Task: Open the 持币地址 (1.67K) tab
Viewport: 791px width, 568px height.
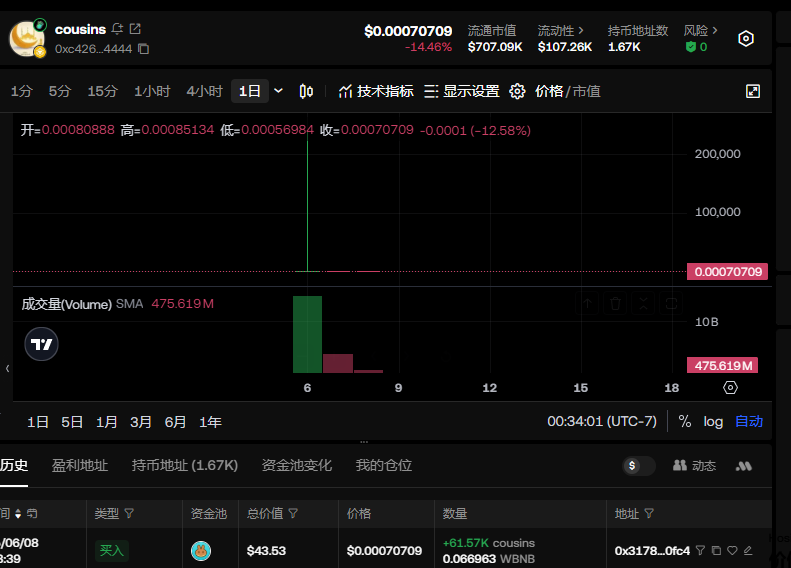Action: [x=185, y=465]
